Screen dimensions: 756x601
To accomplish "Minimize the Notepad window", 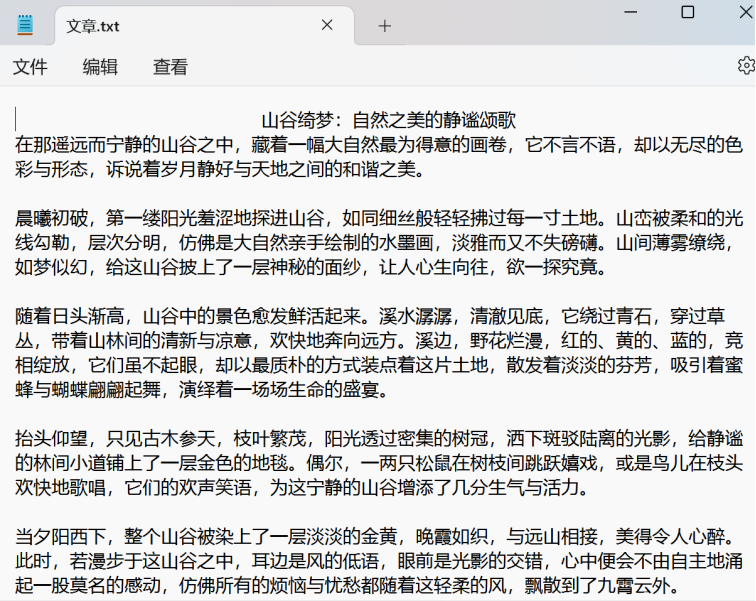I will pyautogui.click(x=630, y=12).
